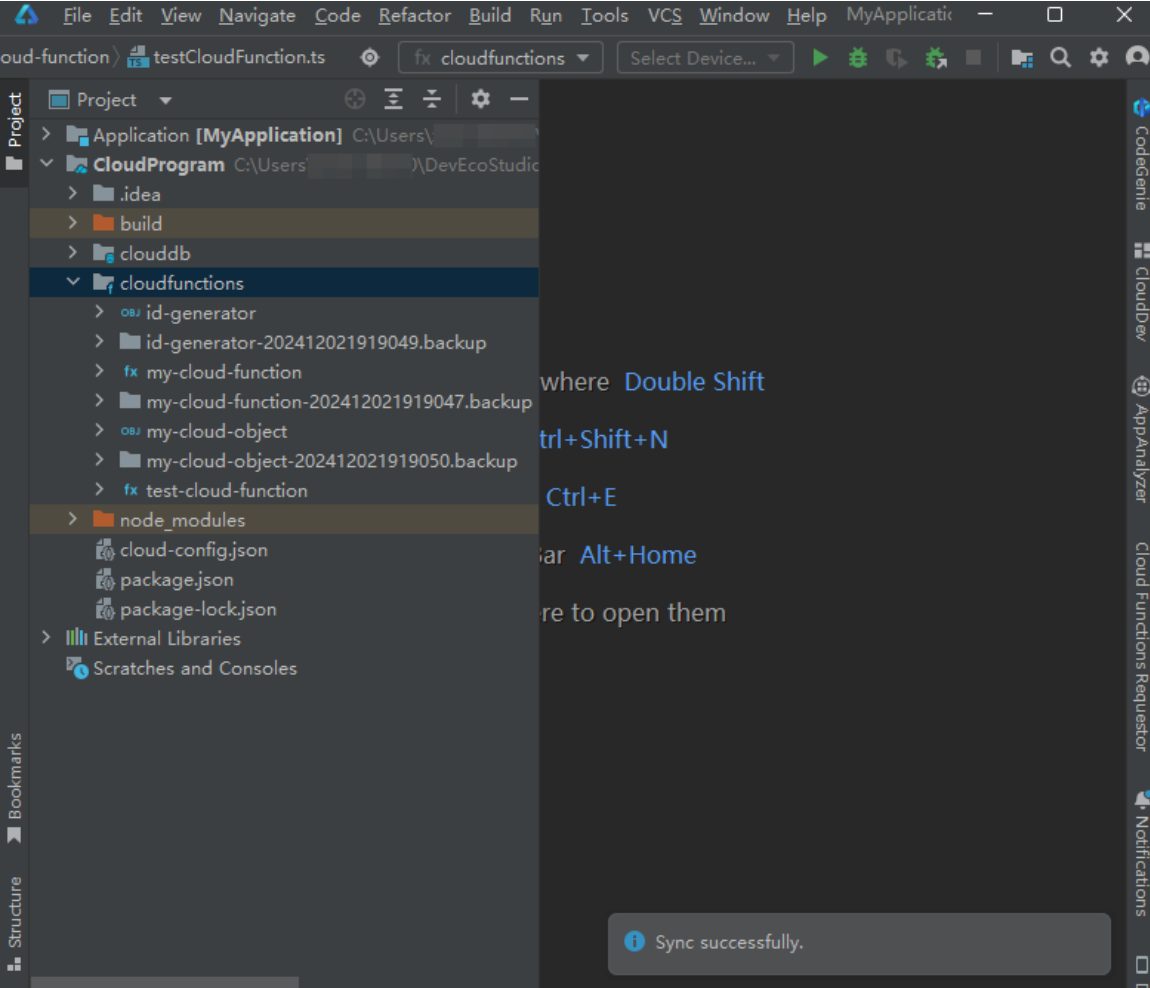Image resolution: width=1150 pixels, height=988 pixels.
Task: Hide the Project panel with minus icon
Action: tap(519, 99)
